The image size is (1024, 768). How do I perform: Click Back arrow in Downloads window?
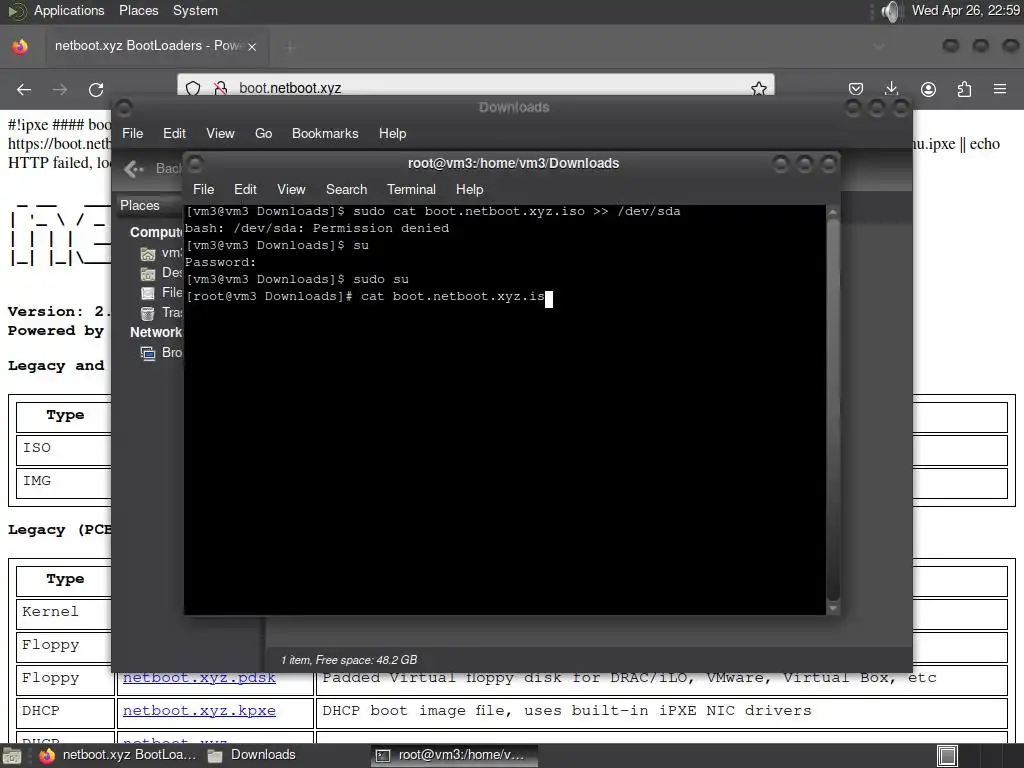click(134, 169)
